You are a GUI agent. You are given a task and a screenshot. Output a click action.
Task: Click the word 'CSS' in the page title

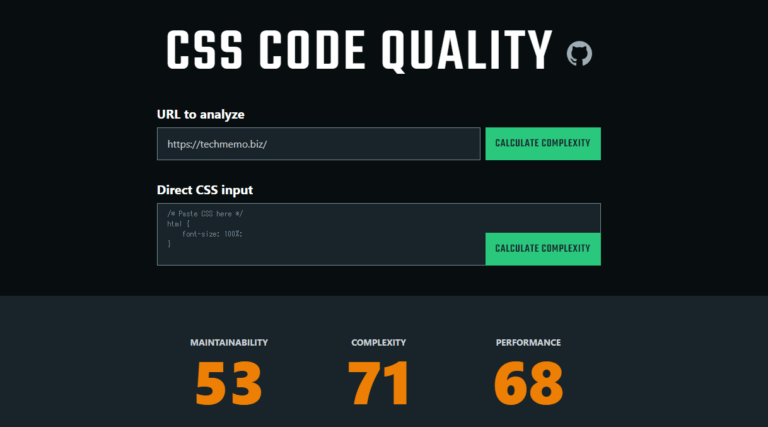point(207,51)
